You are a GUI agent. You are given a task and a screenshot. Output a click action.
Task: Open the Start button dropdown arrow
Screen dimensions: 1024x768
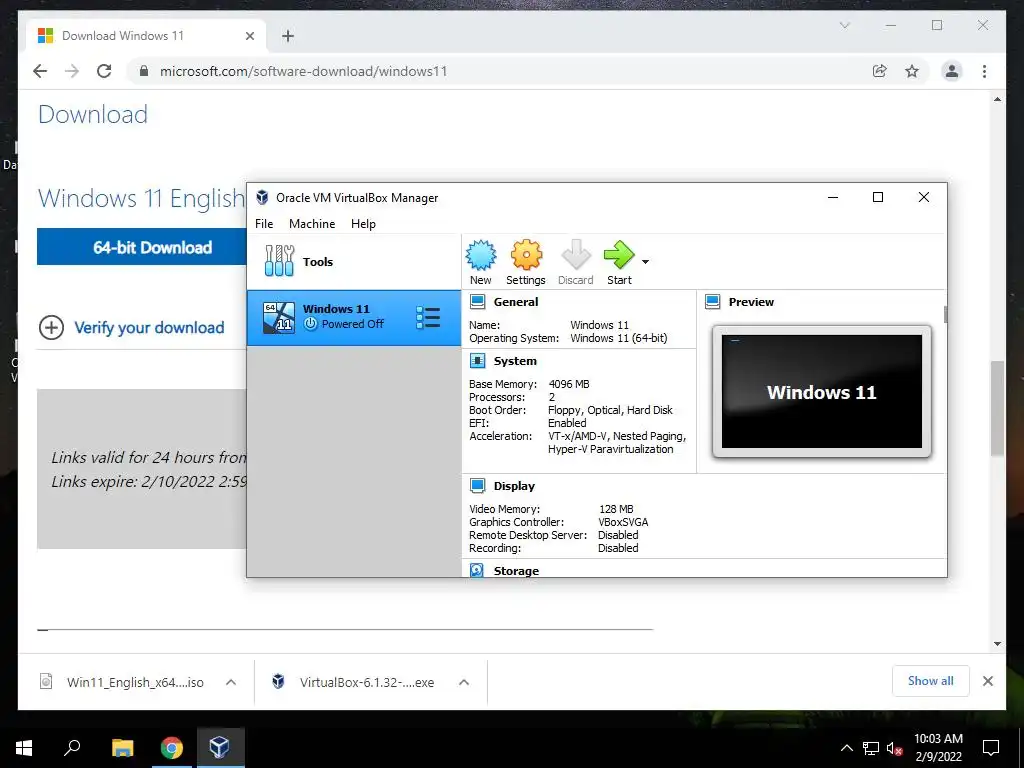pyautogui.click(x=645, y=262)
